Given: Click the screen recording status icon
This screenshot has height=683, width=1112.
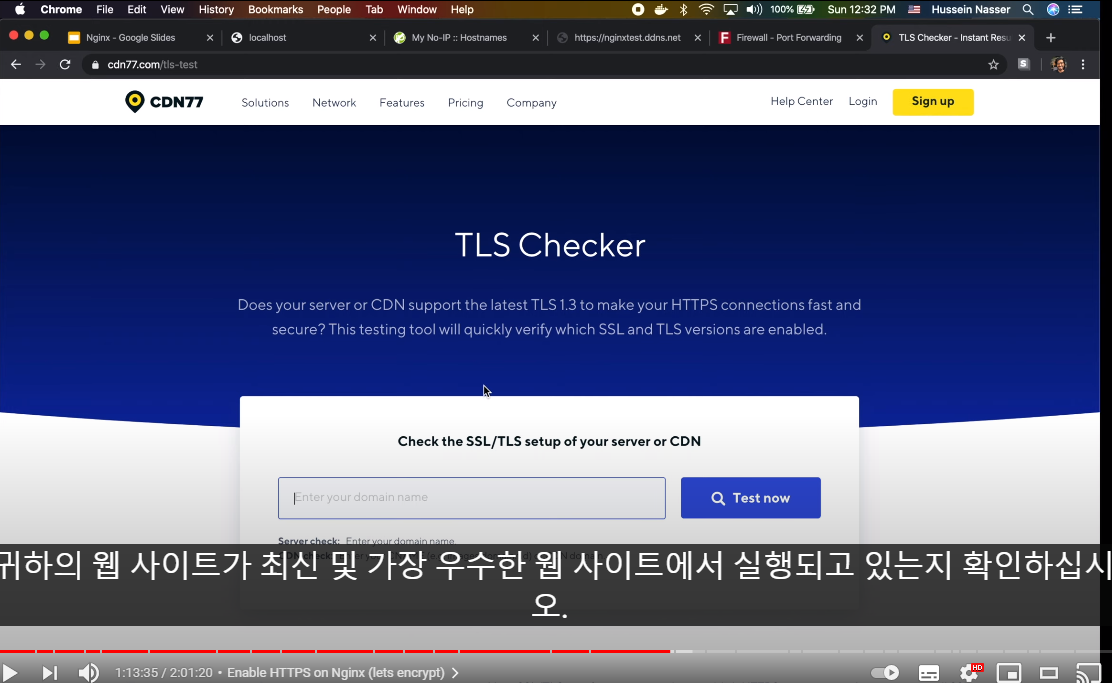Looking at the screenshot, I should pos(638,9).
